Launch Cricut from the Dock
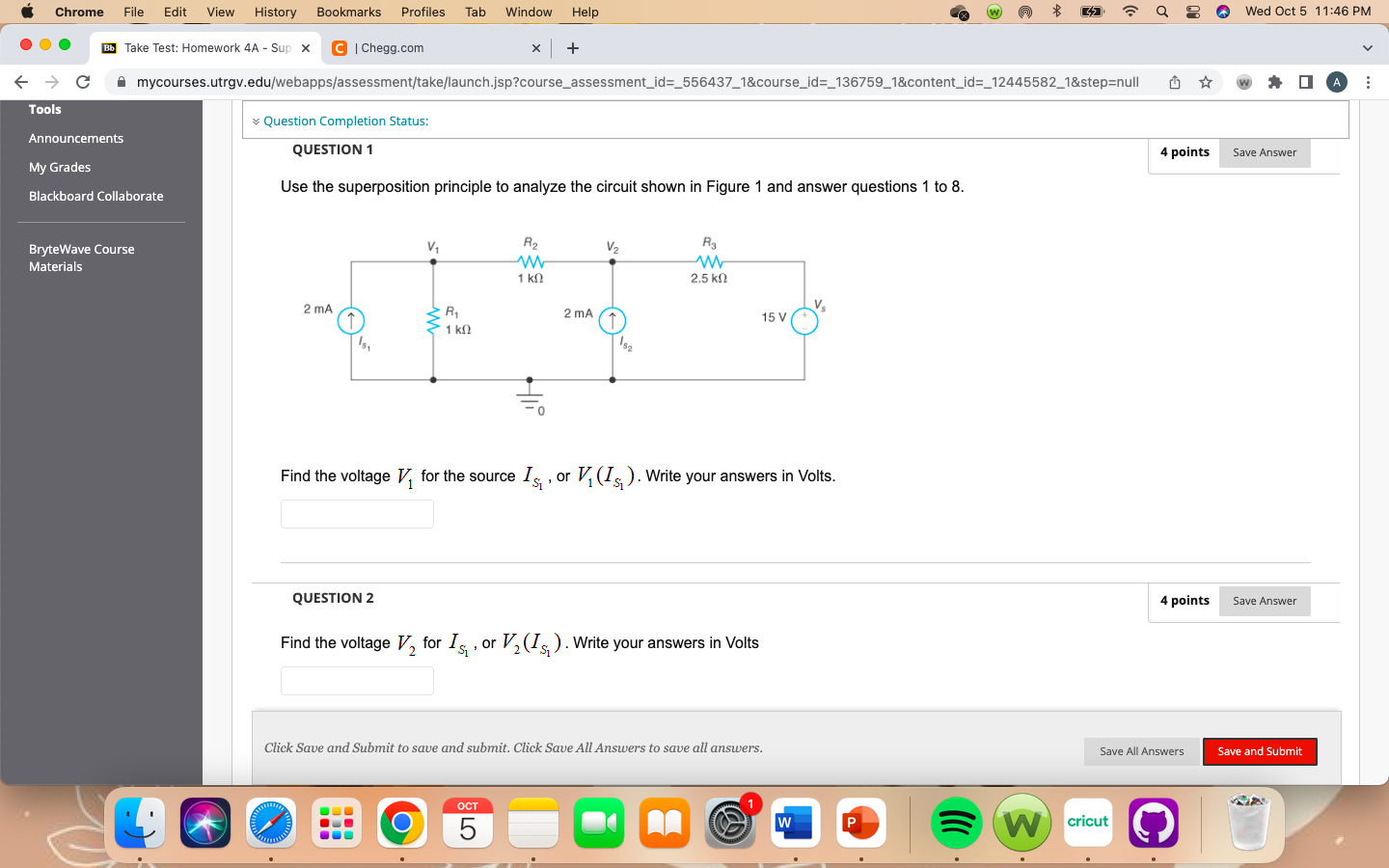 1087,822
